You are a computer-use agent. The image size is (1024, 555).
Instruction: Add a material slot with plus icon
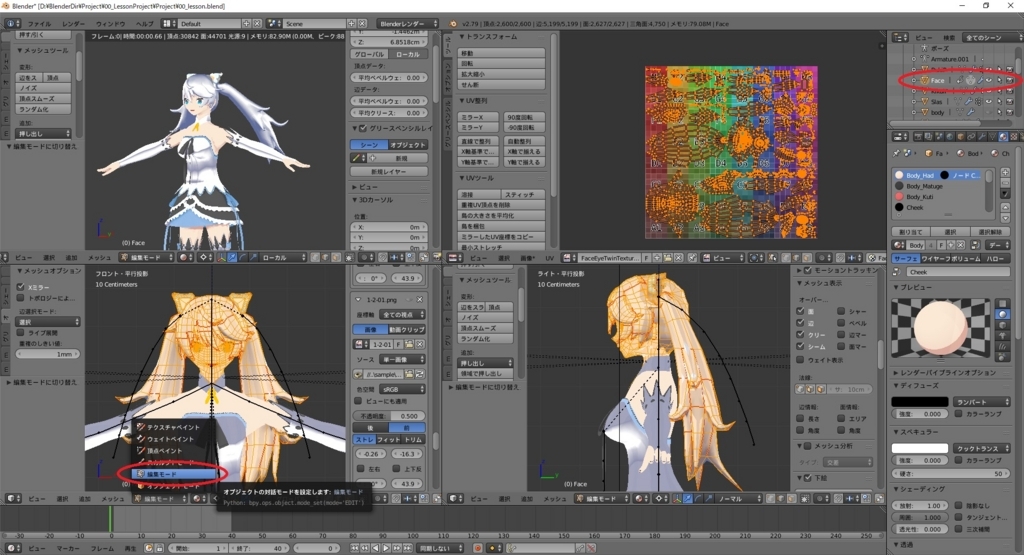(x=1005, y=172)
